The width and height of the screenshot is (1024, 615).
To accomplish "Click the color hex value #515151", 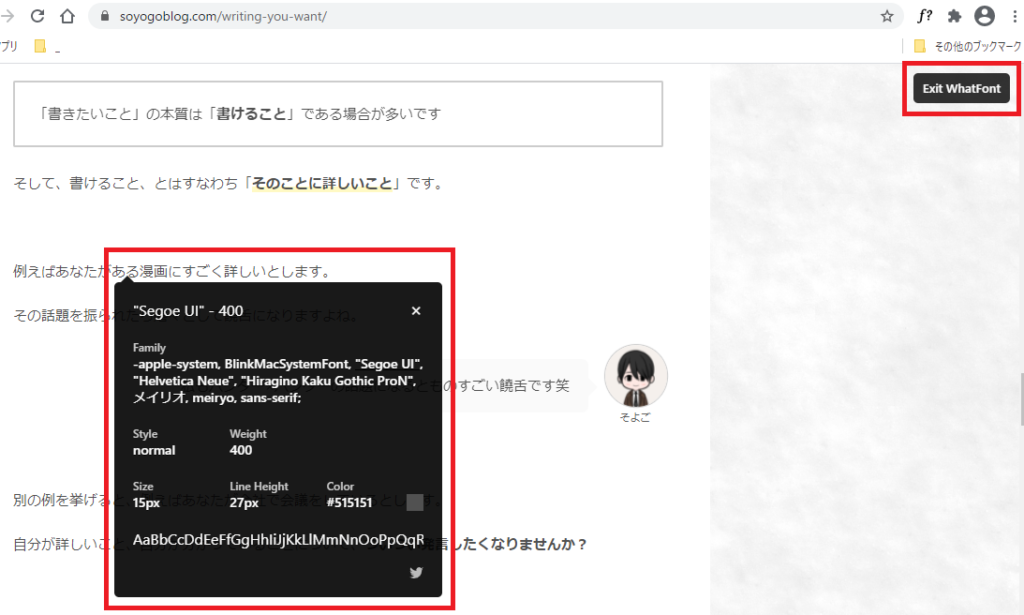I will tap(349, 503).
